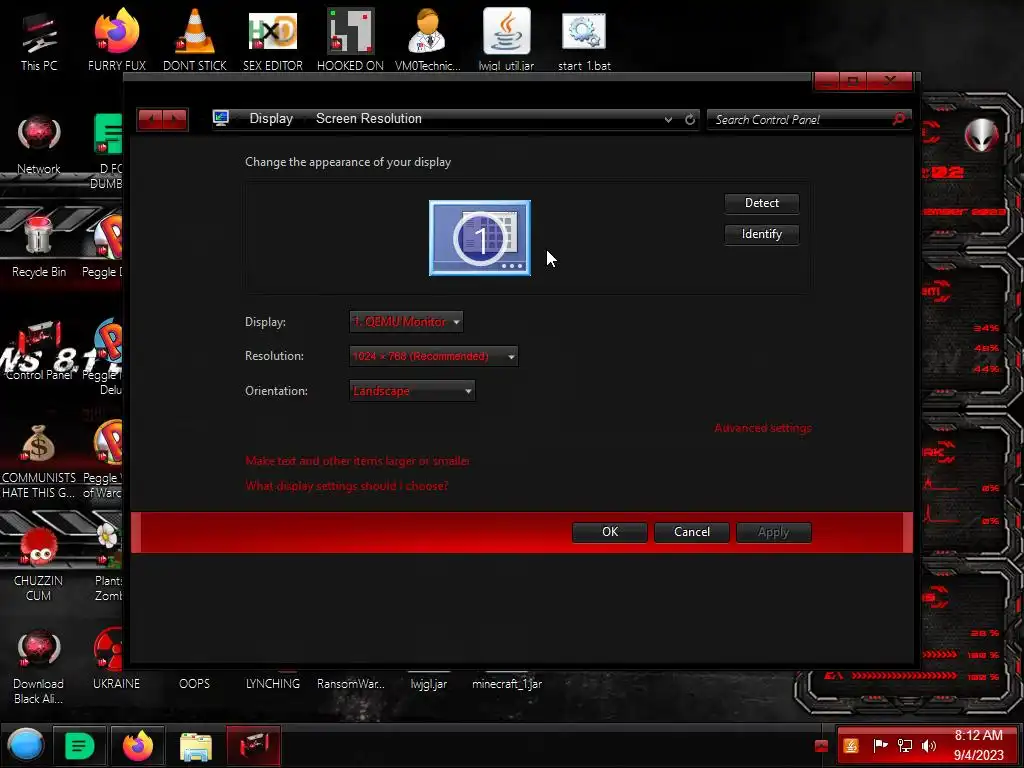Click the Identify button
This screenshot has width=1024, height=768.
point(761,234)
